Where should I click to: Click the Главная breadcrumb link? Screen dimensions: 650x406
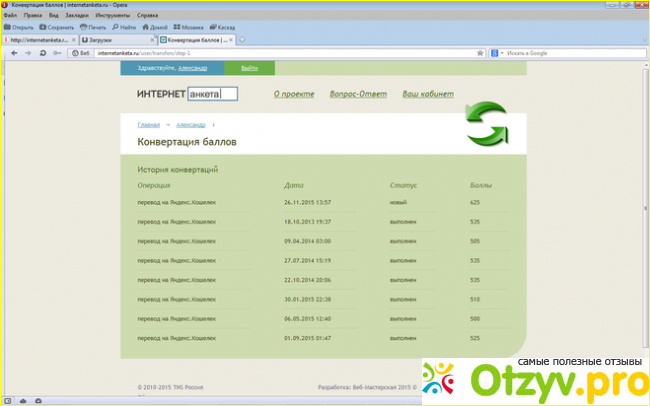148,125
